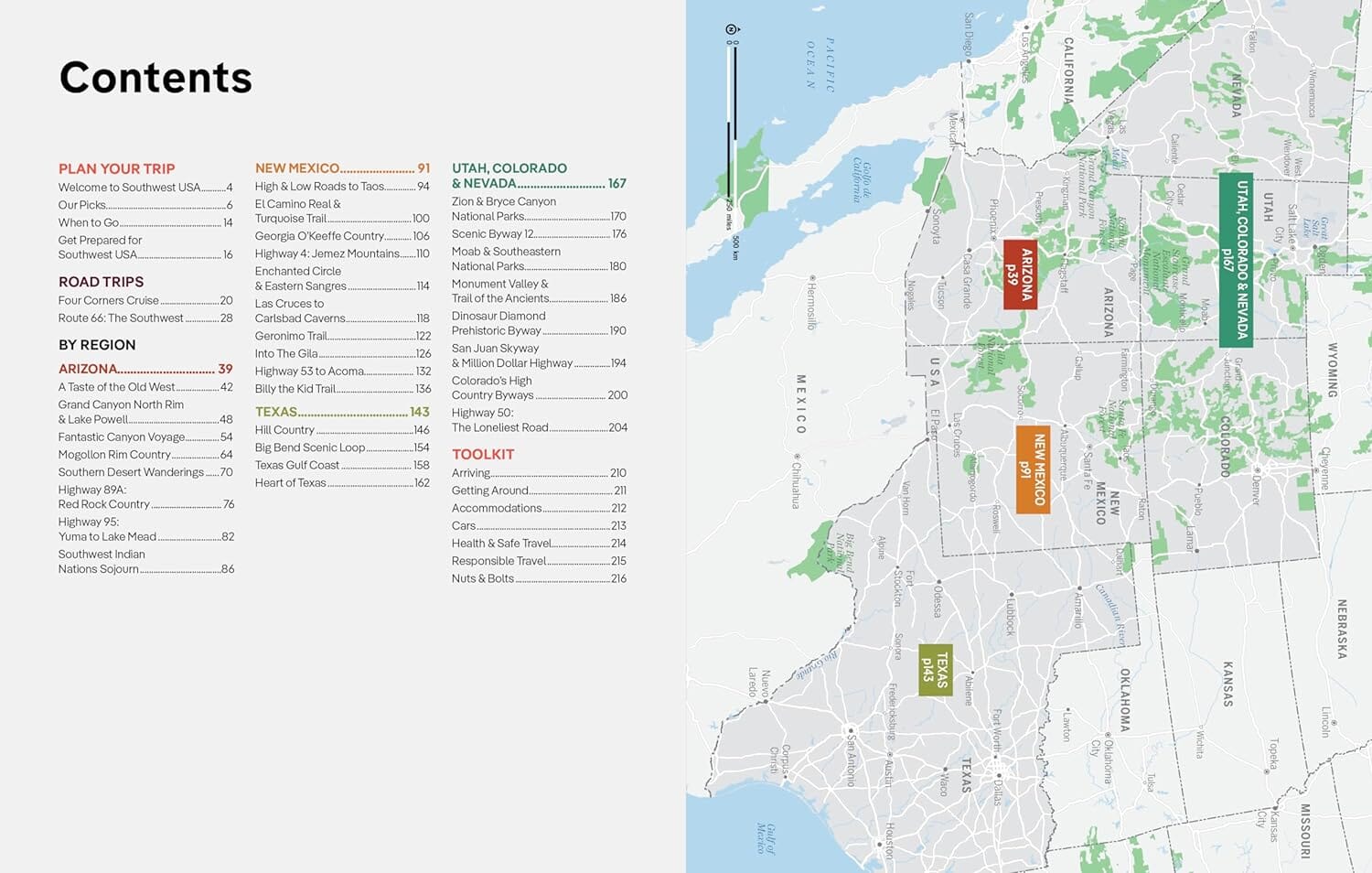Click the orange NEW MEXICO p91 map label
This screenshot has width=1372, height=873.
coord(1033,469)
